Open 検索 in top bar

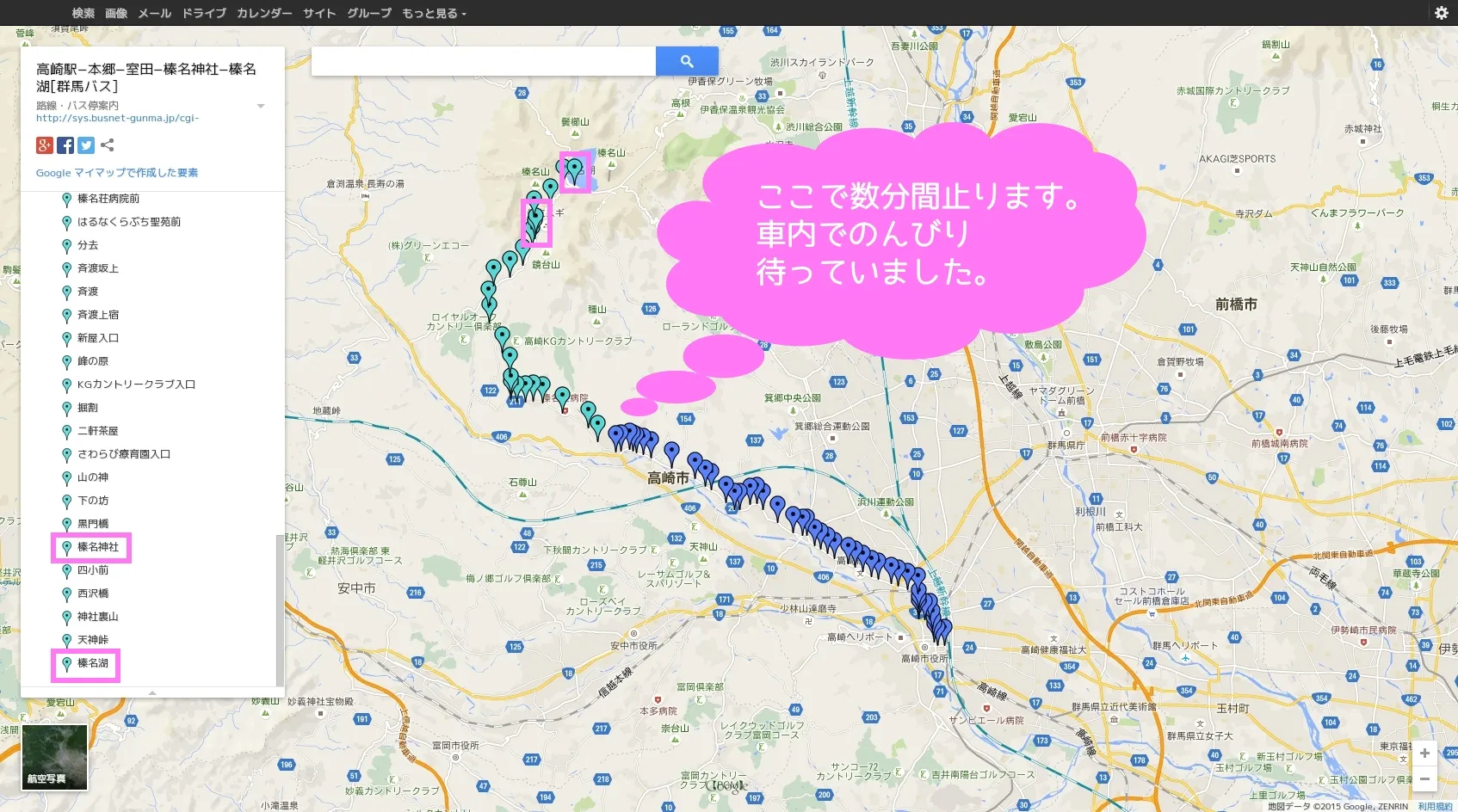83,13
